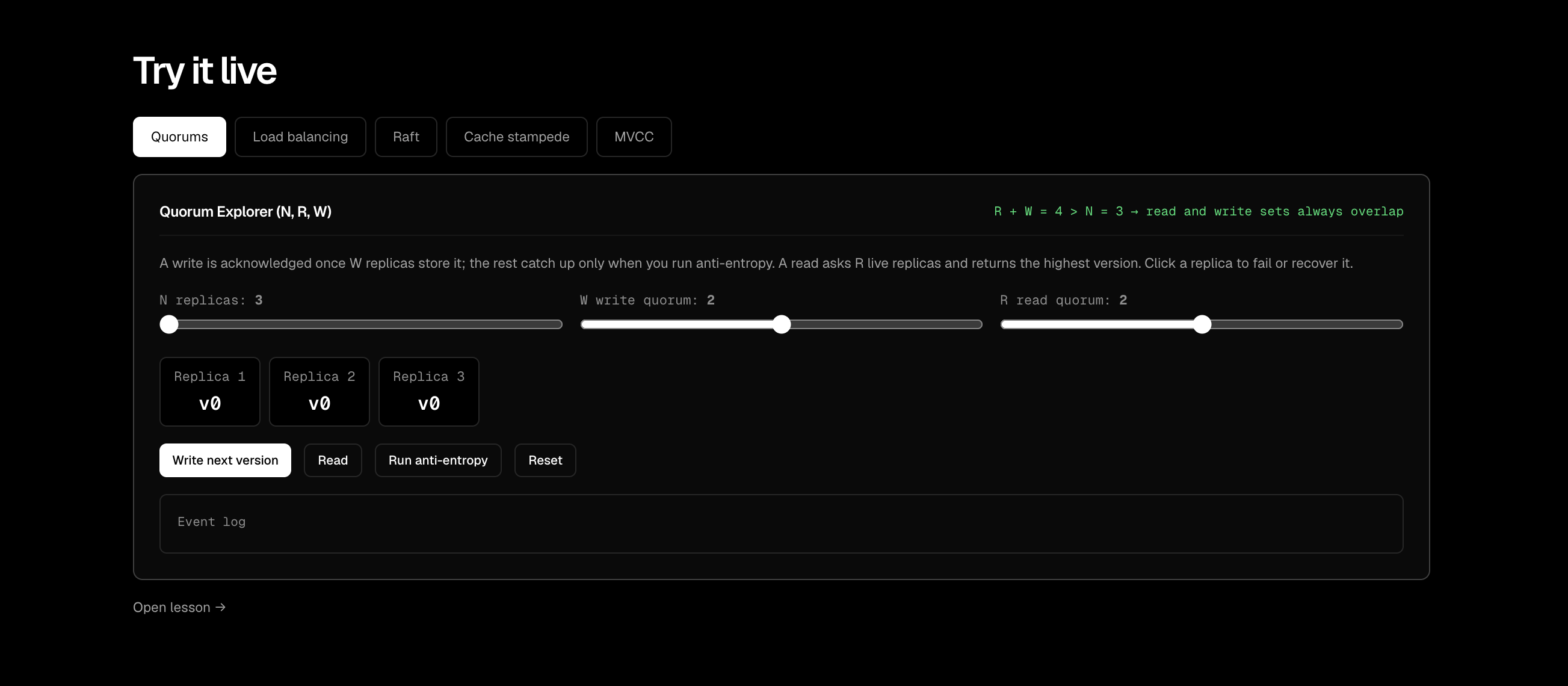Click the 'N replicas: 3' label
1568x686 pixels.
(x=211, y=300)
